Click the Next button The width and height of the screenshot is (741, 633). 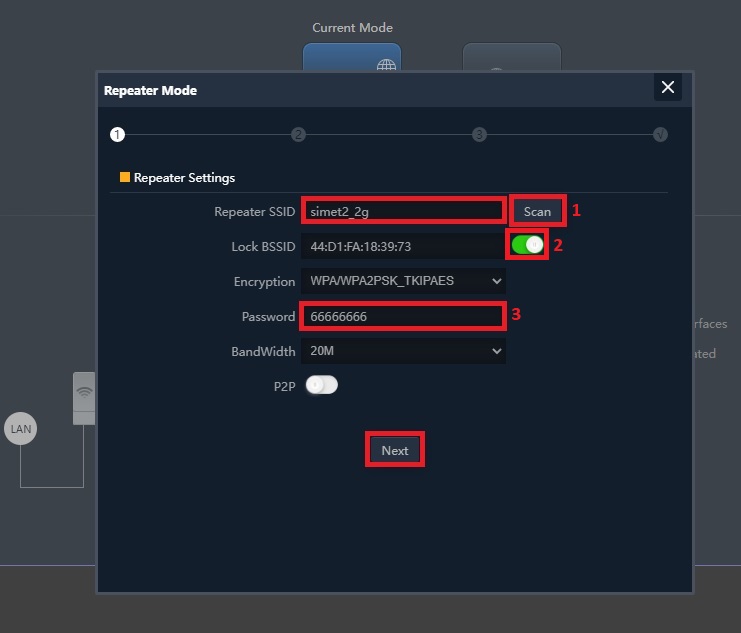click(395, 450)
